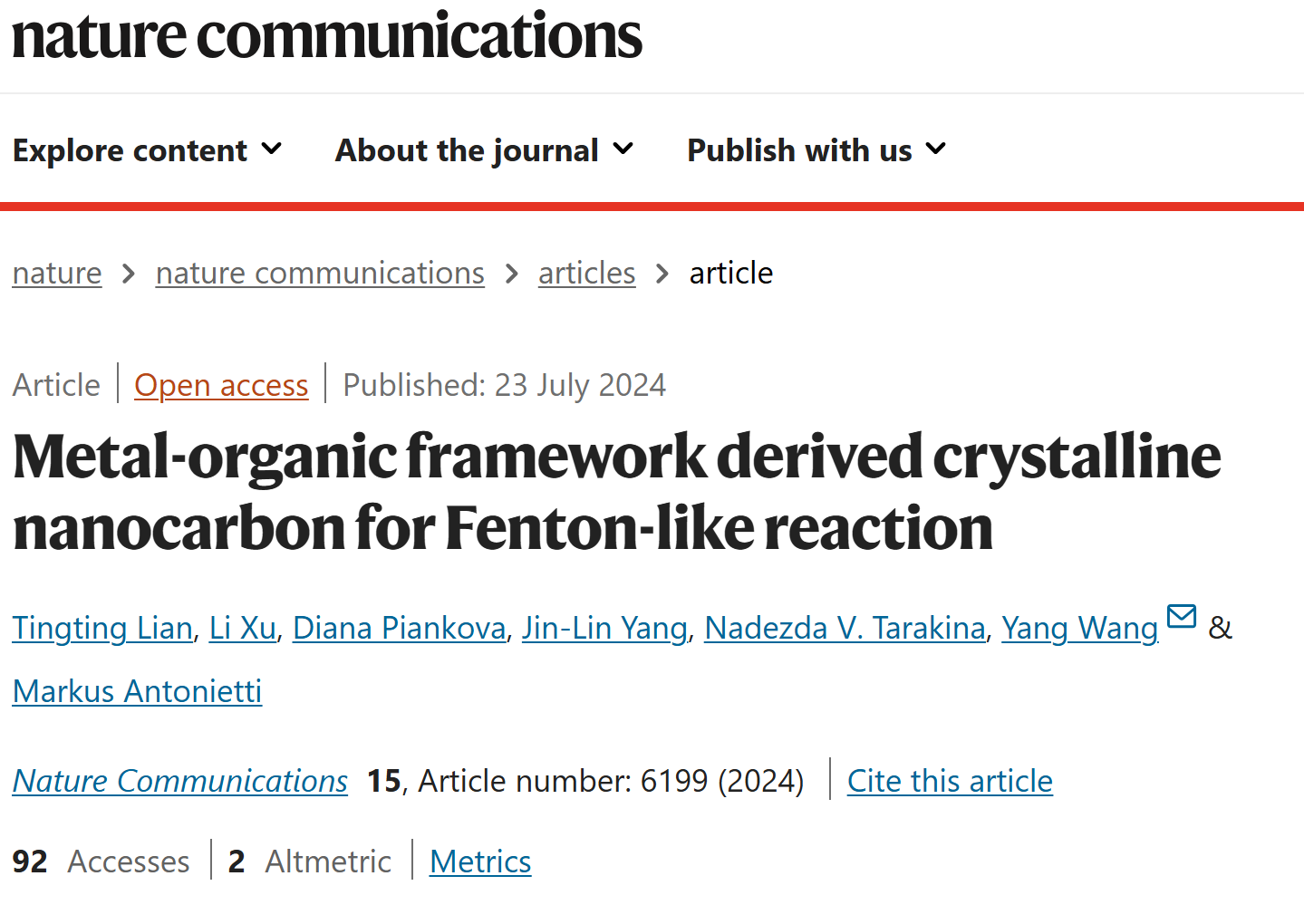Click the envelope icon beside Yang Wang

(1182, 616)
